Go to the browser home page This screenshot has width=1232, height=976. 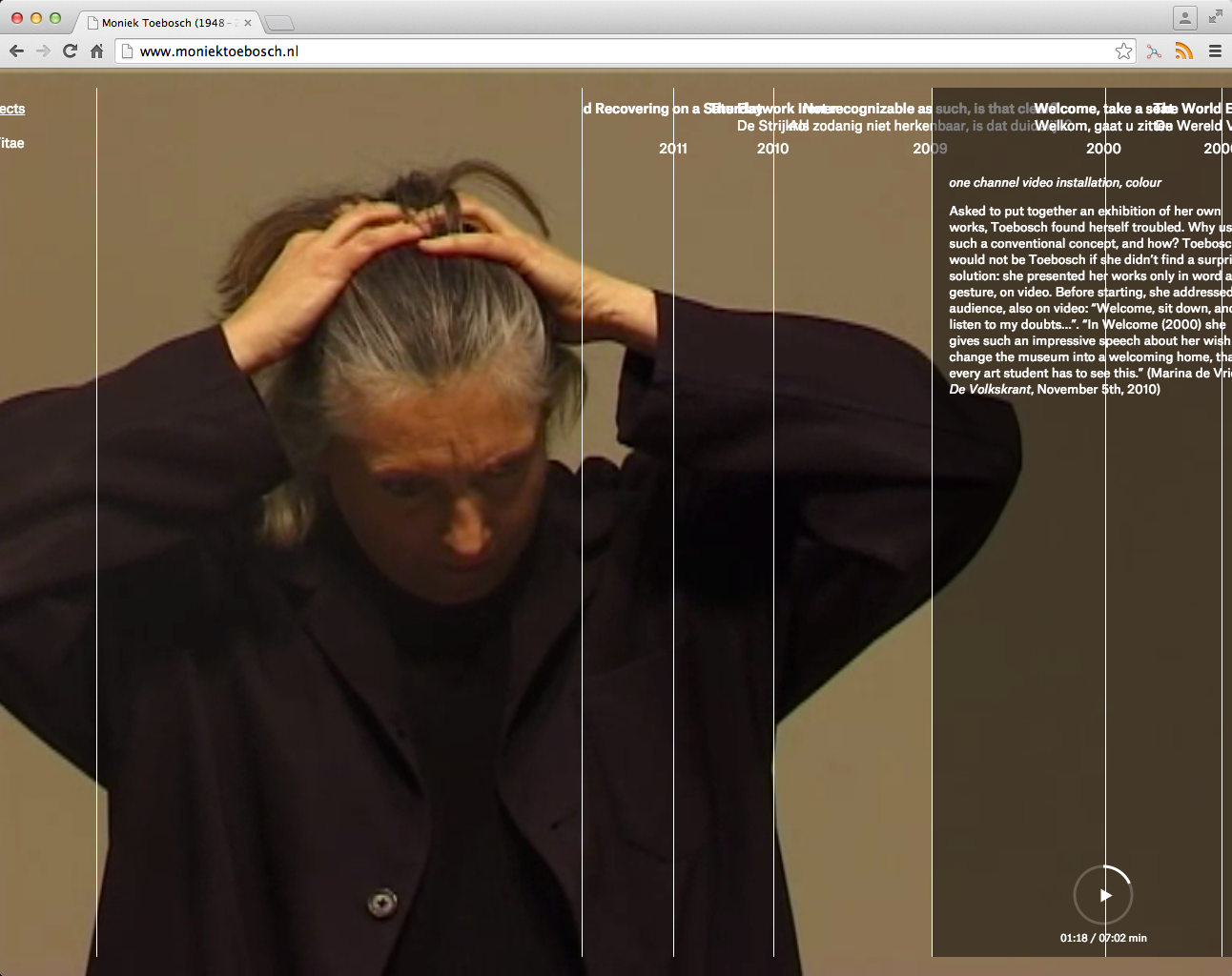point(96,51)
